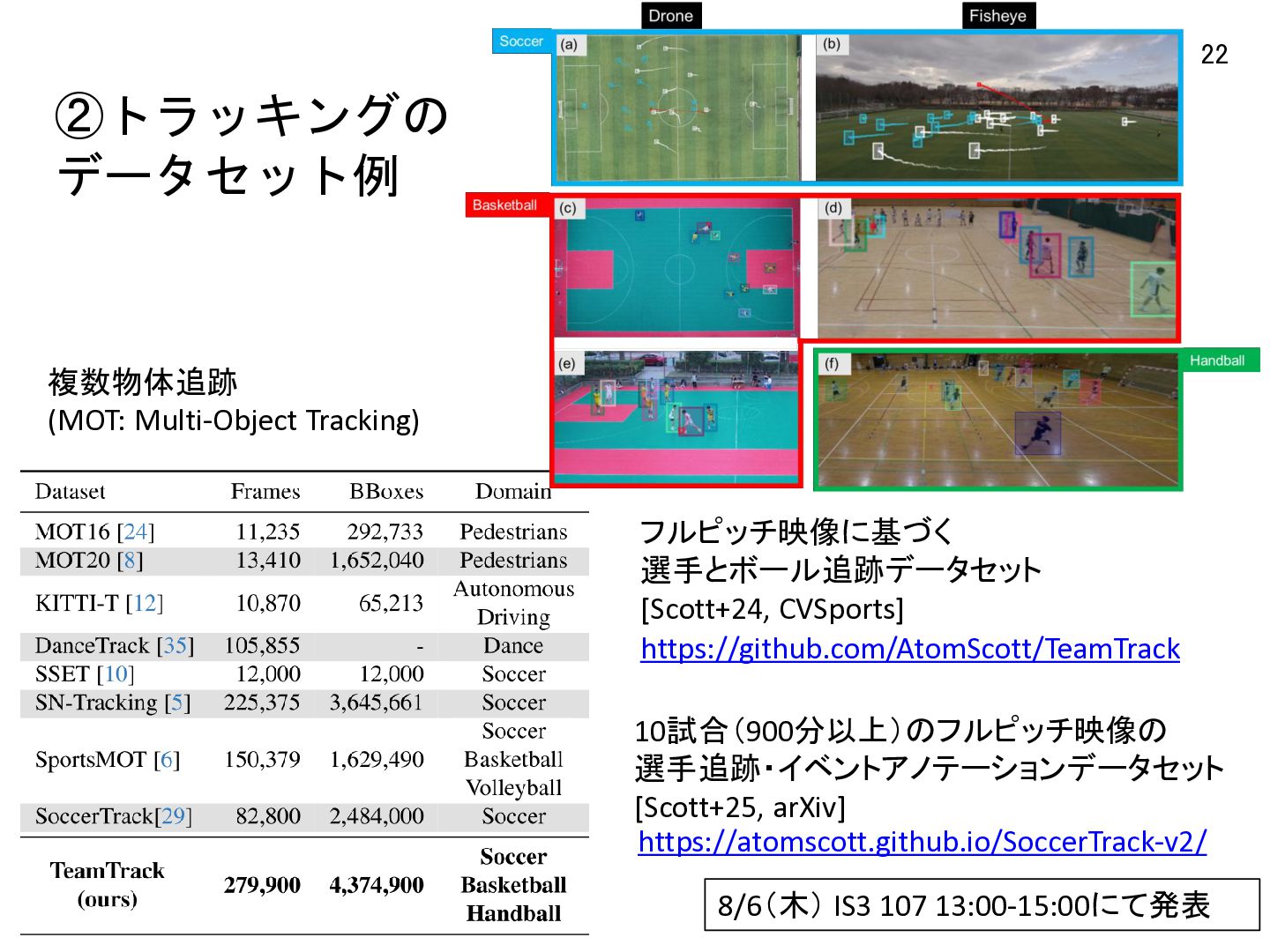
Task: Click the "150,379" frames value
Action: (263, 759)
